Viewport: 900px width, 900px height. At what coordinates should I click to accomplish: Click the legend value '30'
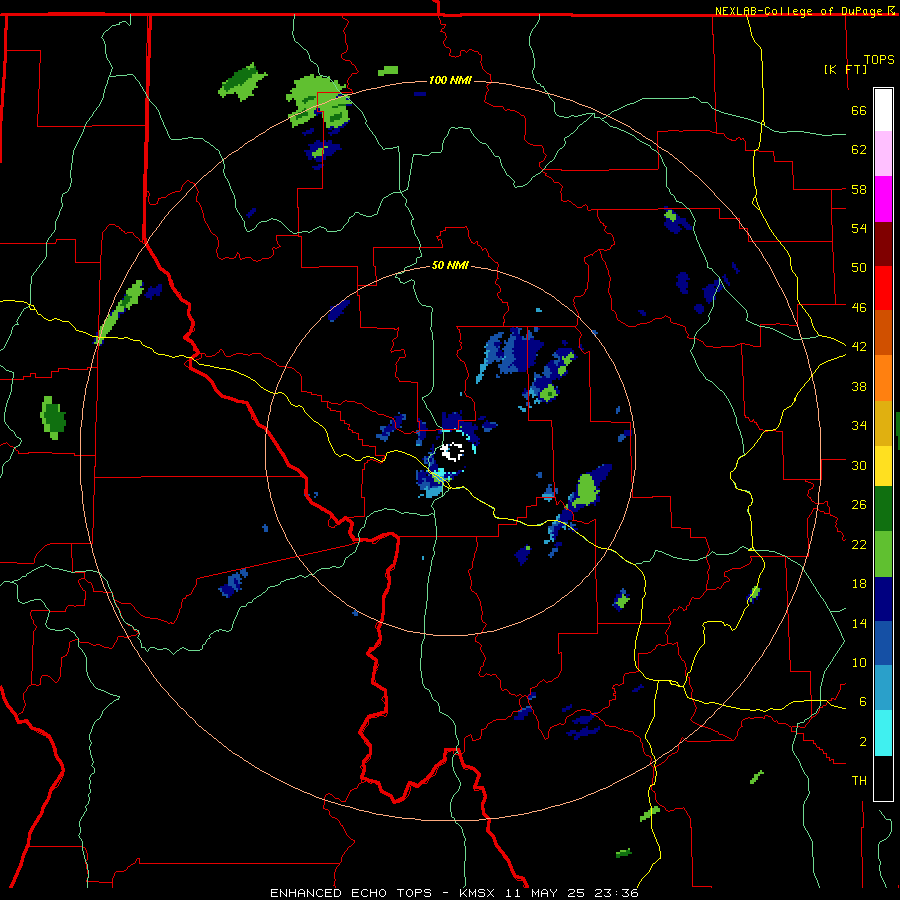point(859,465)
